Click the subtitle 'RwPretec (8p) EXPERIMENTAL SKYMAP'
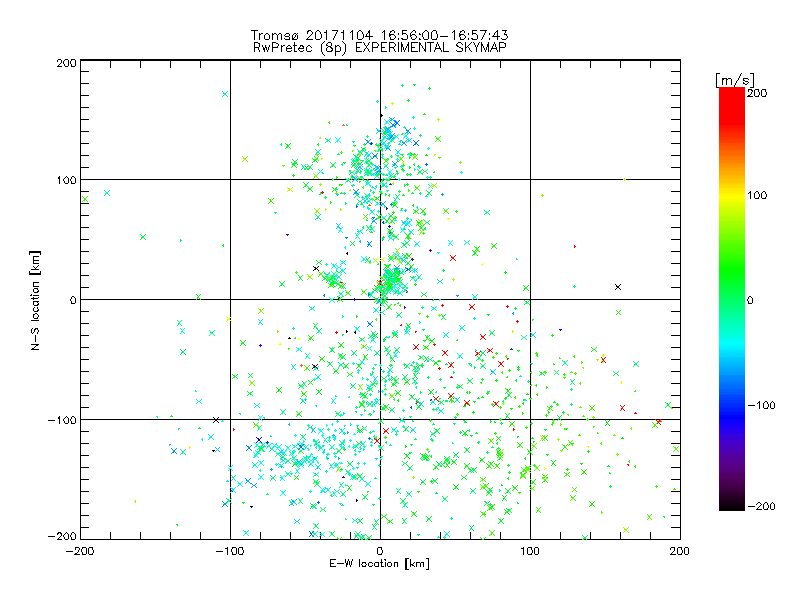This screenshot has width=800, height=600. point(380,47)
